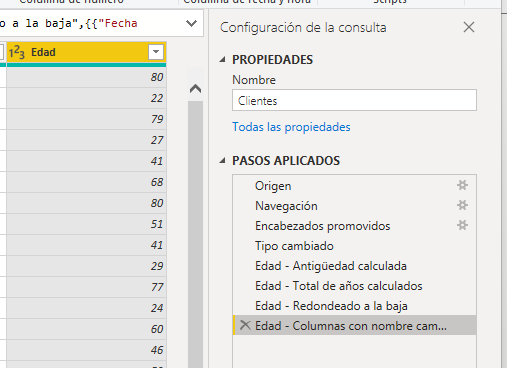Open Todas las propiedades link

pyautogui.click(x=291, y=127)
